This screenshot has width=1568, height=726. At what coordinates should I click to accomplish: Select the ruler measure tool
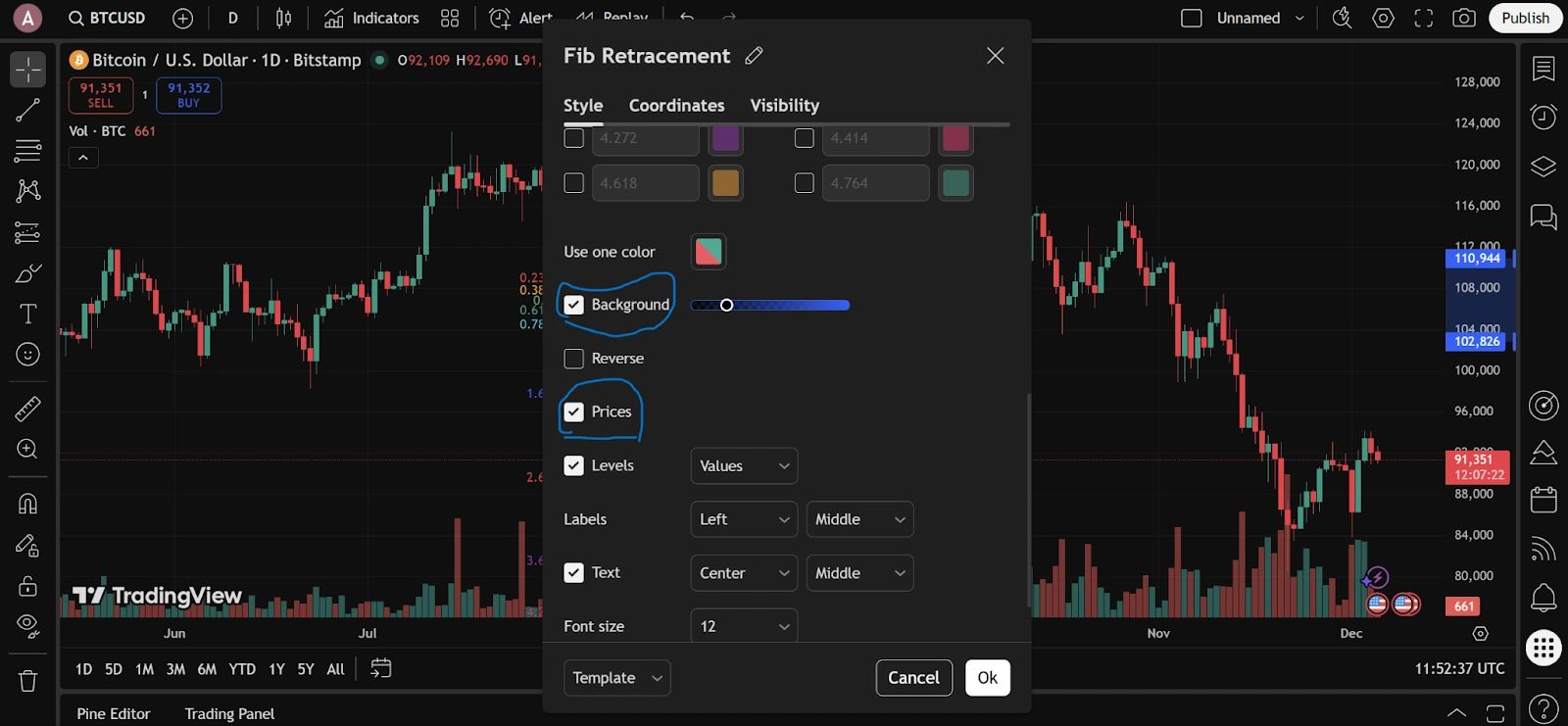[27, 408]
